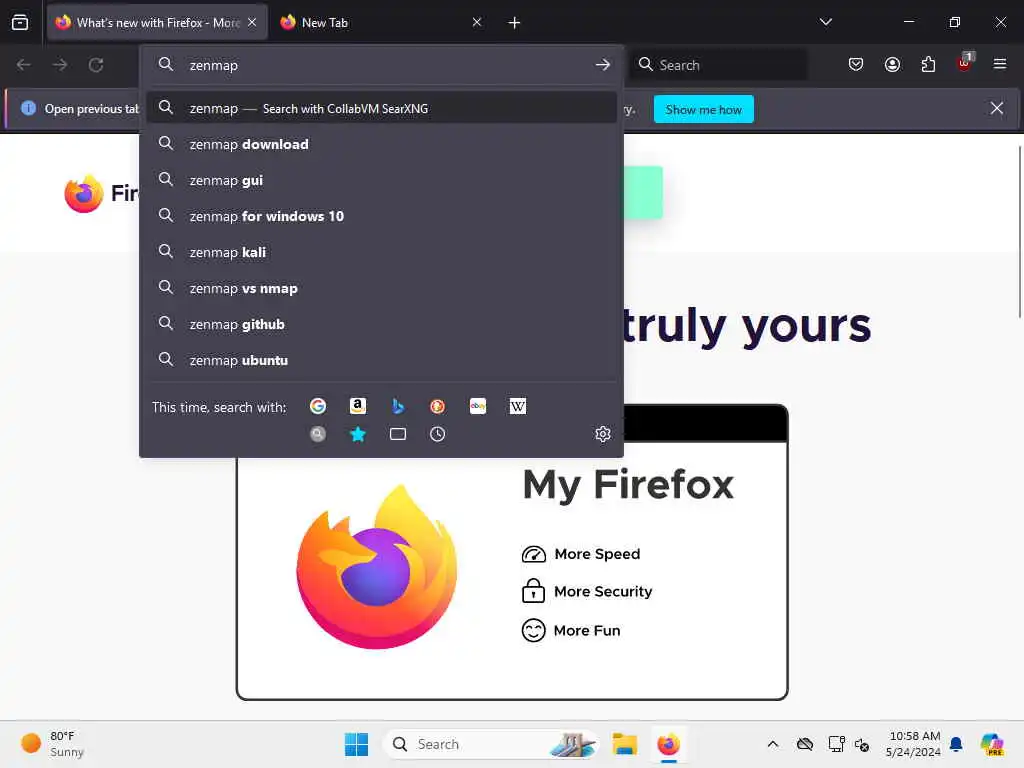
Task: Click the muted volume tray icon
Action: pos(862,744)
